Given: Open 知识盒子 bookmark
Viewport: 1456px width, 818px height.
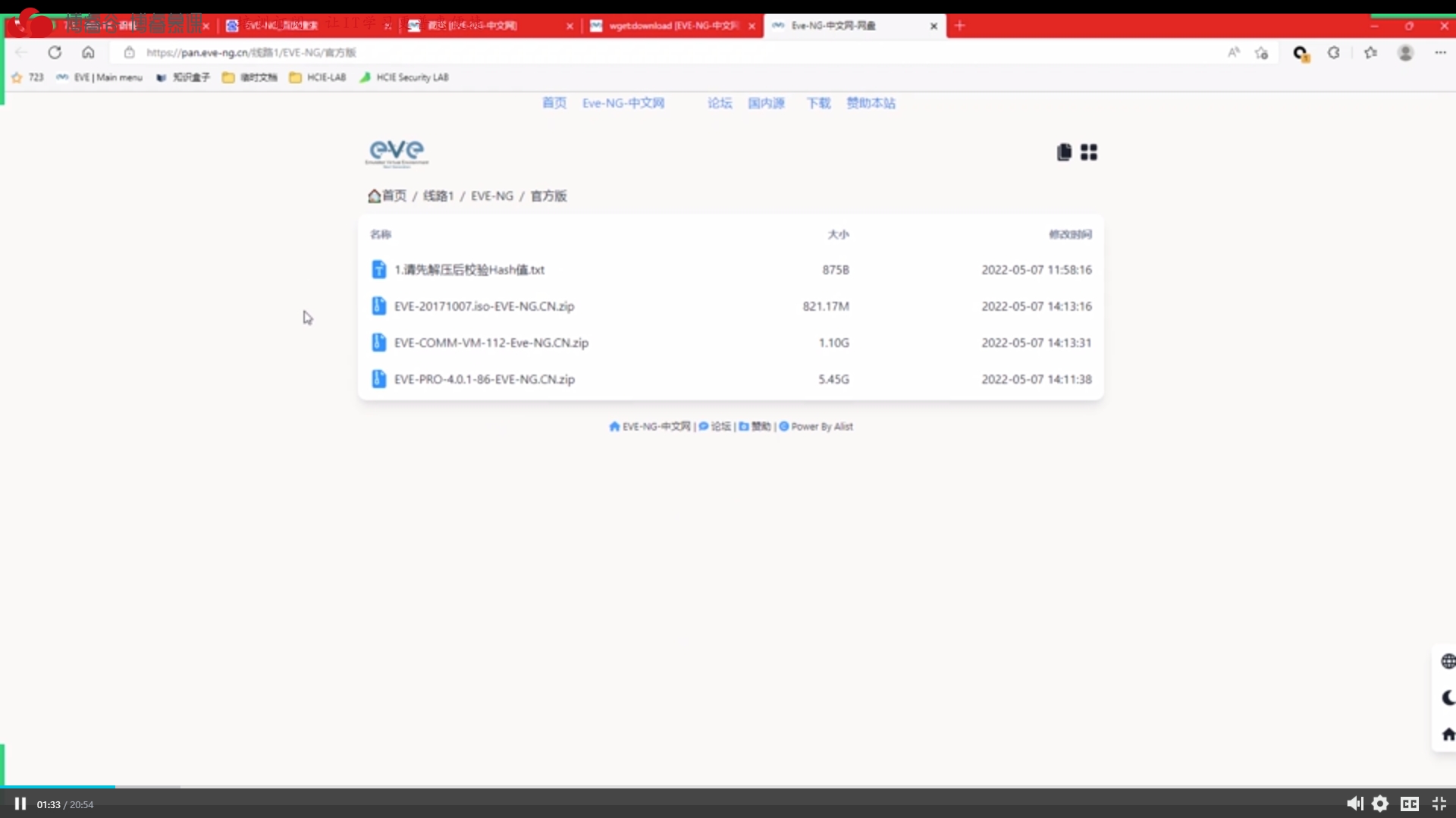Looking at the screenshot, I should (183, 77).
